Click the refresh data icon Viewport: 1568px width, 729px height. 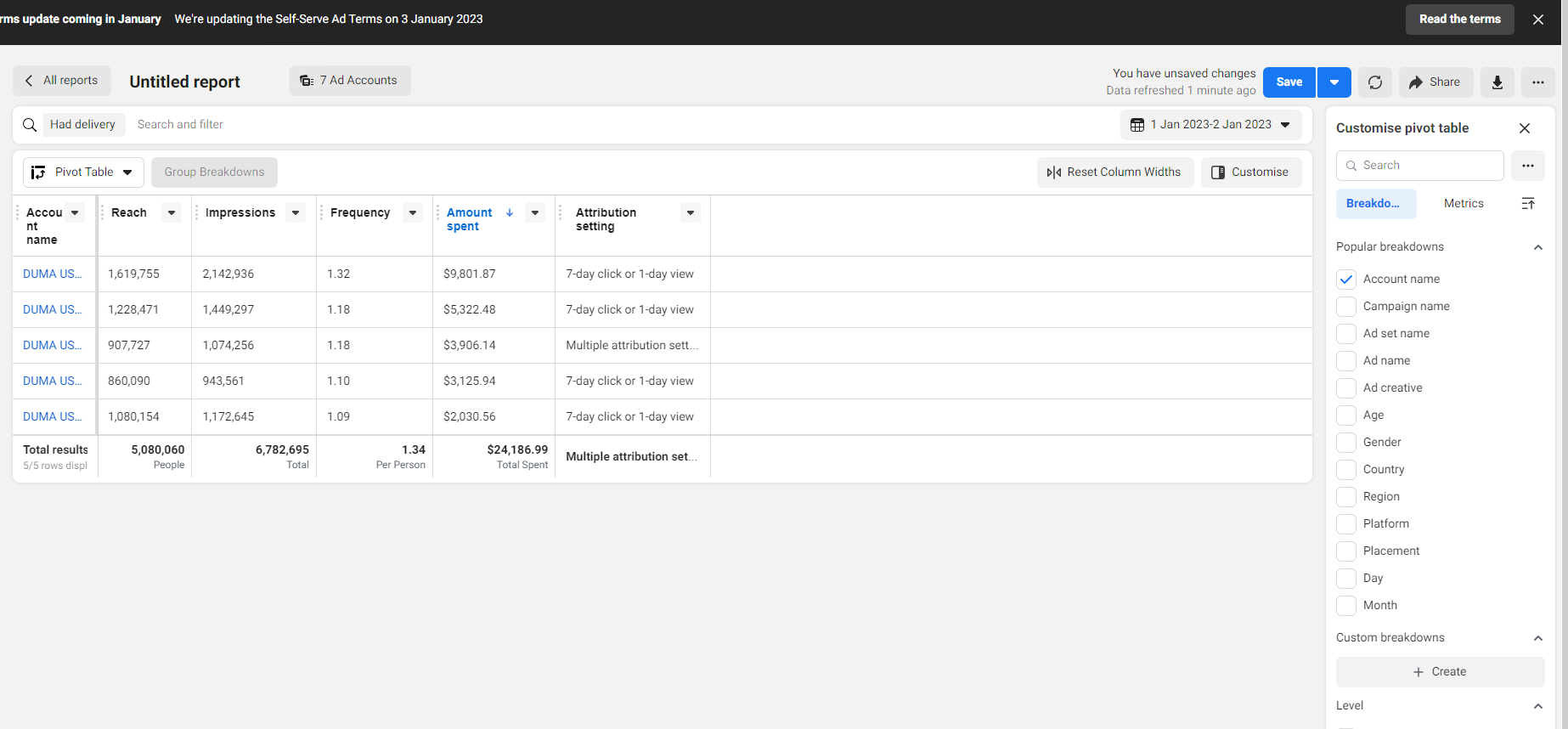coord(1375,82)
